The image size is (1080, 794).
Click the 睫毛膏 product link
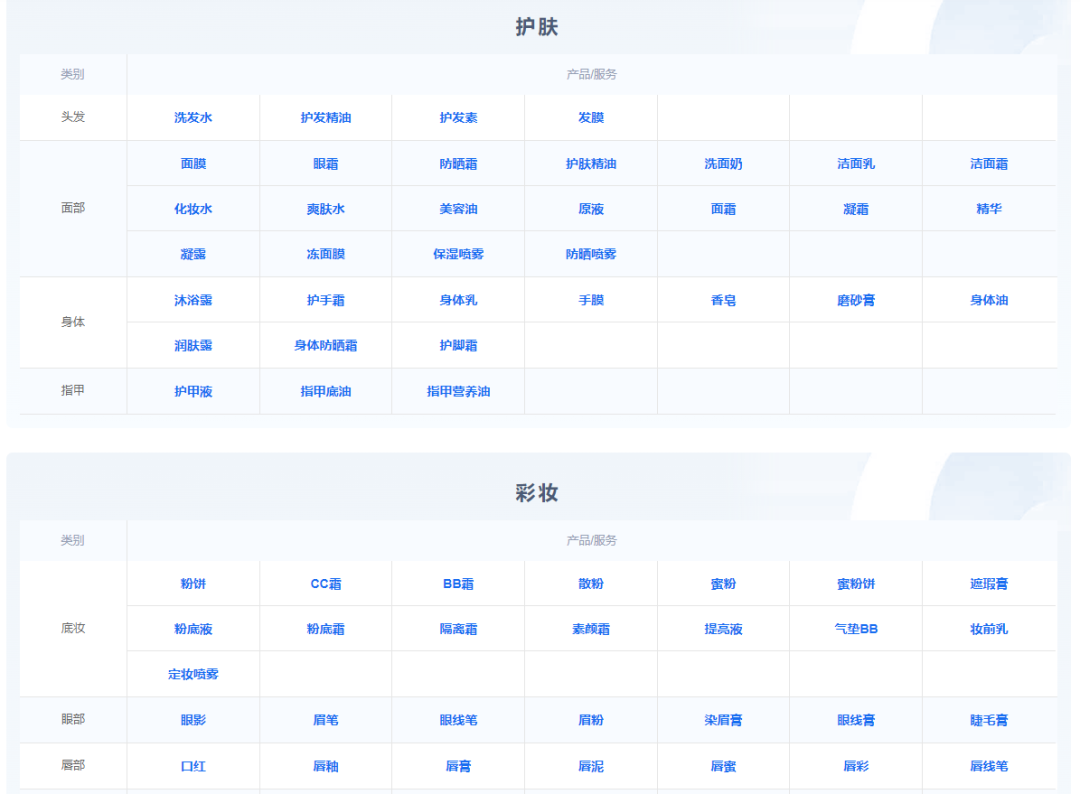988,720
